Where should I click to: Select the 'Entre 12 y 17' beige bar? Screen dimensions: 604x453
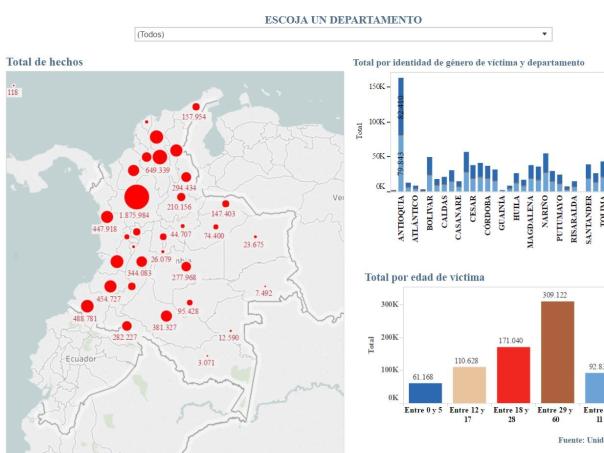469,385
